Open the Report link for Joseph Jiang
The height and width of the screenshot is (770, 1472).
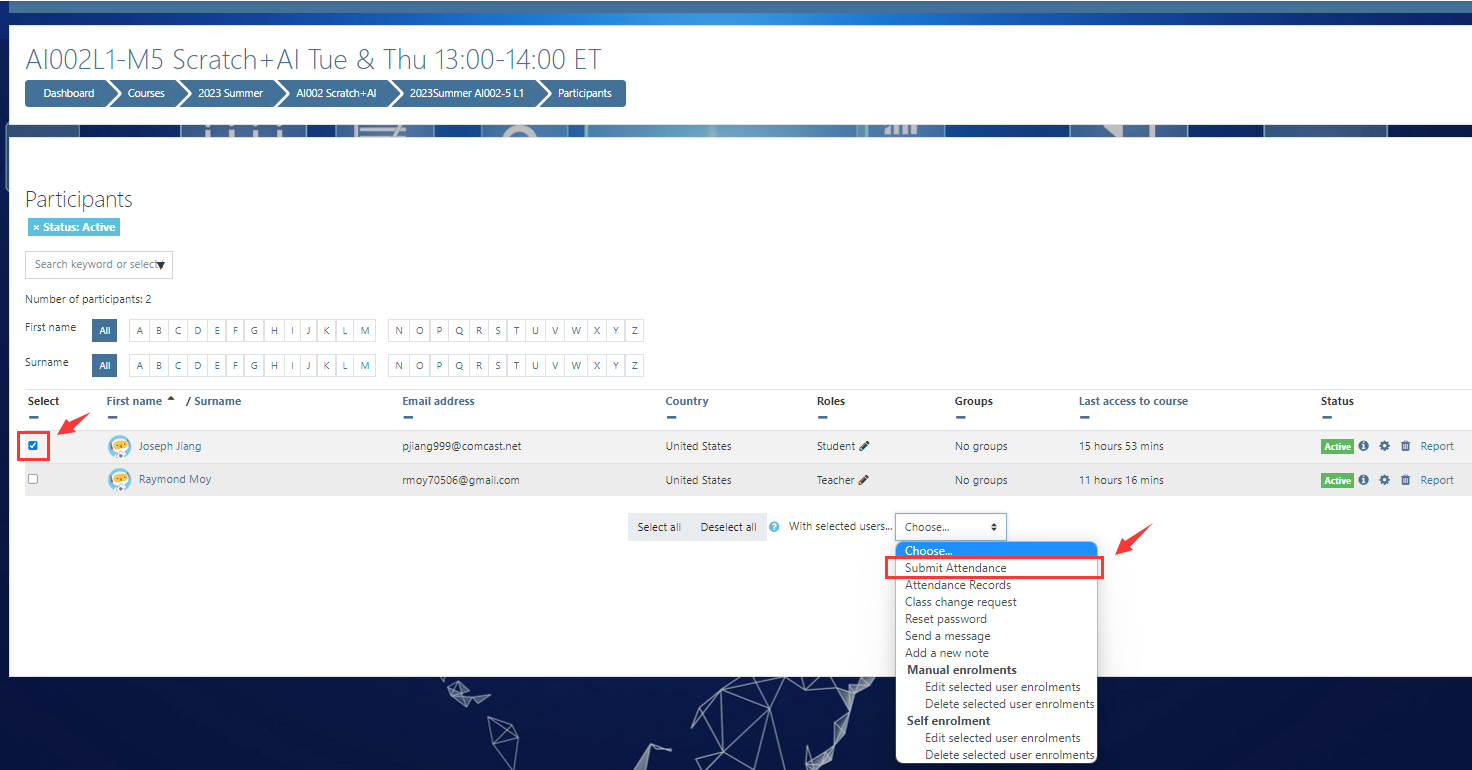[x=1437, y=446]
